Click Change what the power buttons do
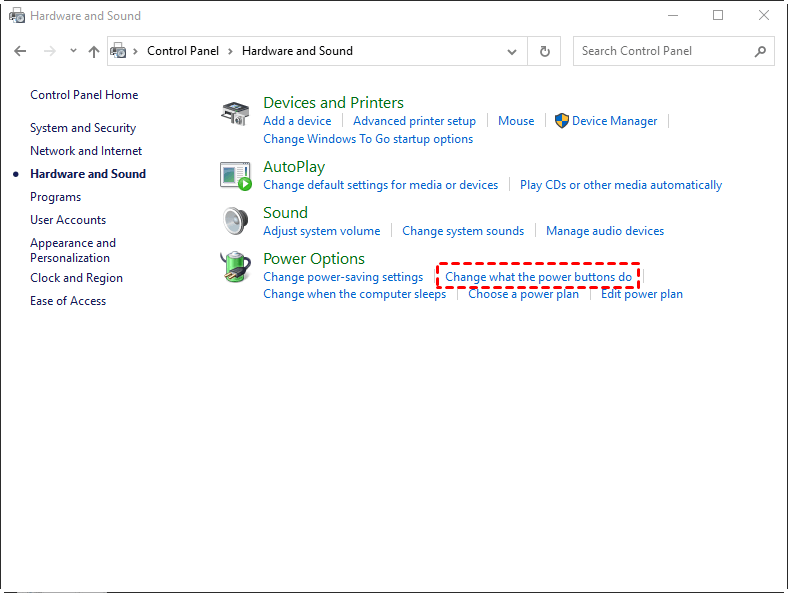Image resolution: width=788 pixels, height=593 pixels. (538, 277)
